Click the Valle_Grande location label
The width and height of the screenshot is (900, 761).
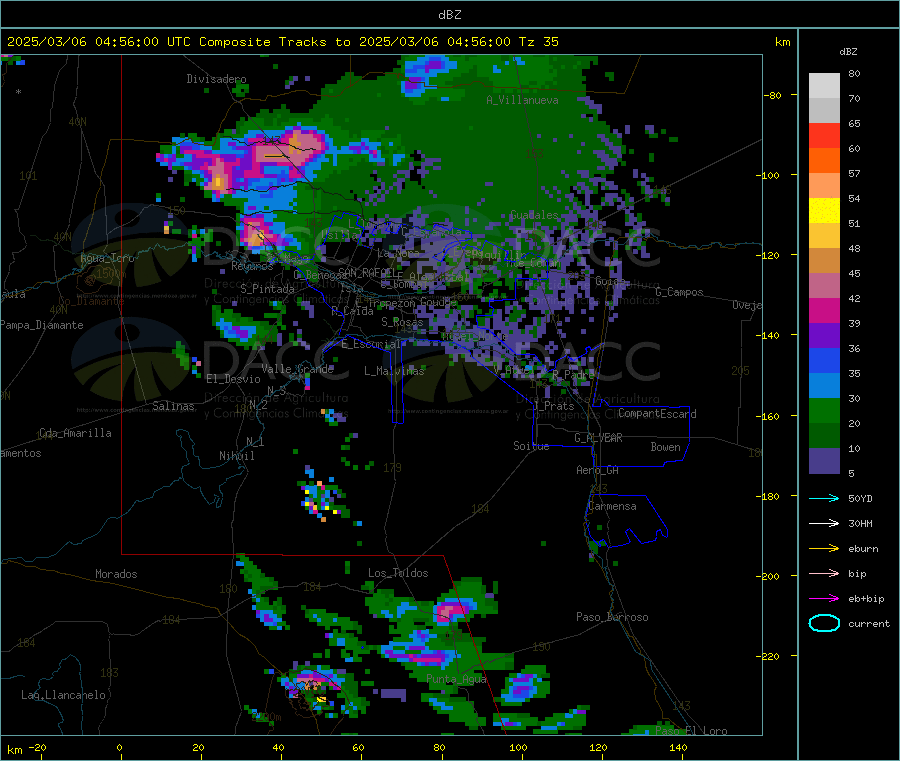tap(297, 369)
